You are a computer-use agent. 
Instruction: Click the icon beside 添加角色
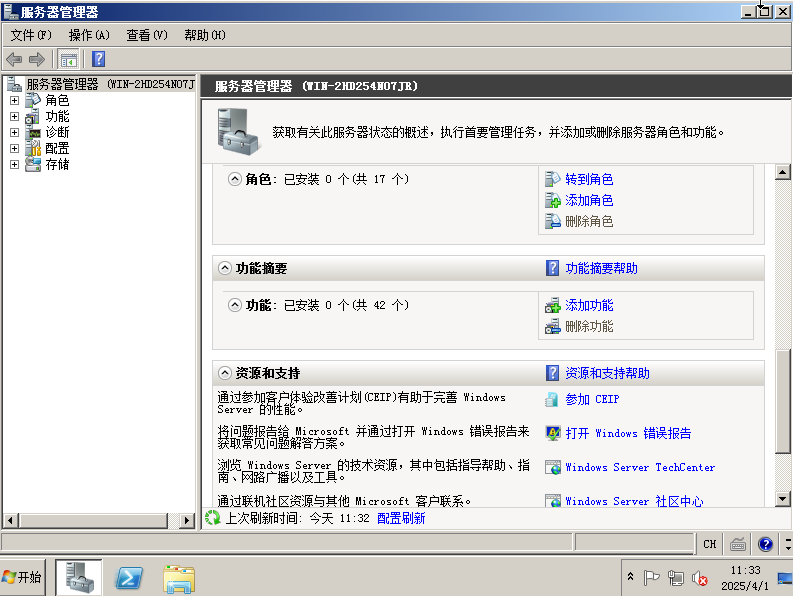click(553, 200)
